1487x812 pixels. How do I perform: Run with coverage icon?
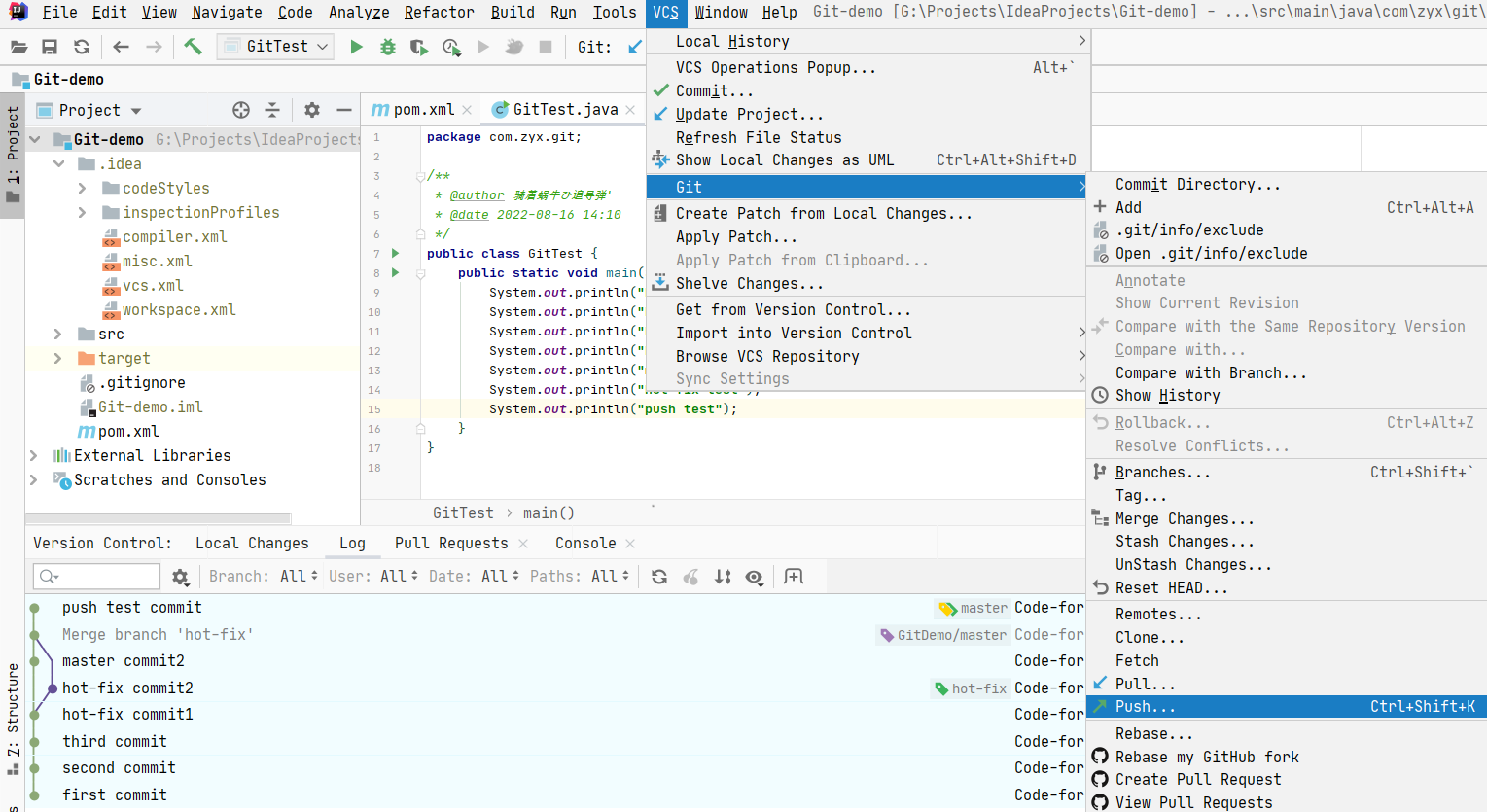[419, 47]
